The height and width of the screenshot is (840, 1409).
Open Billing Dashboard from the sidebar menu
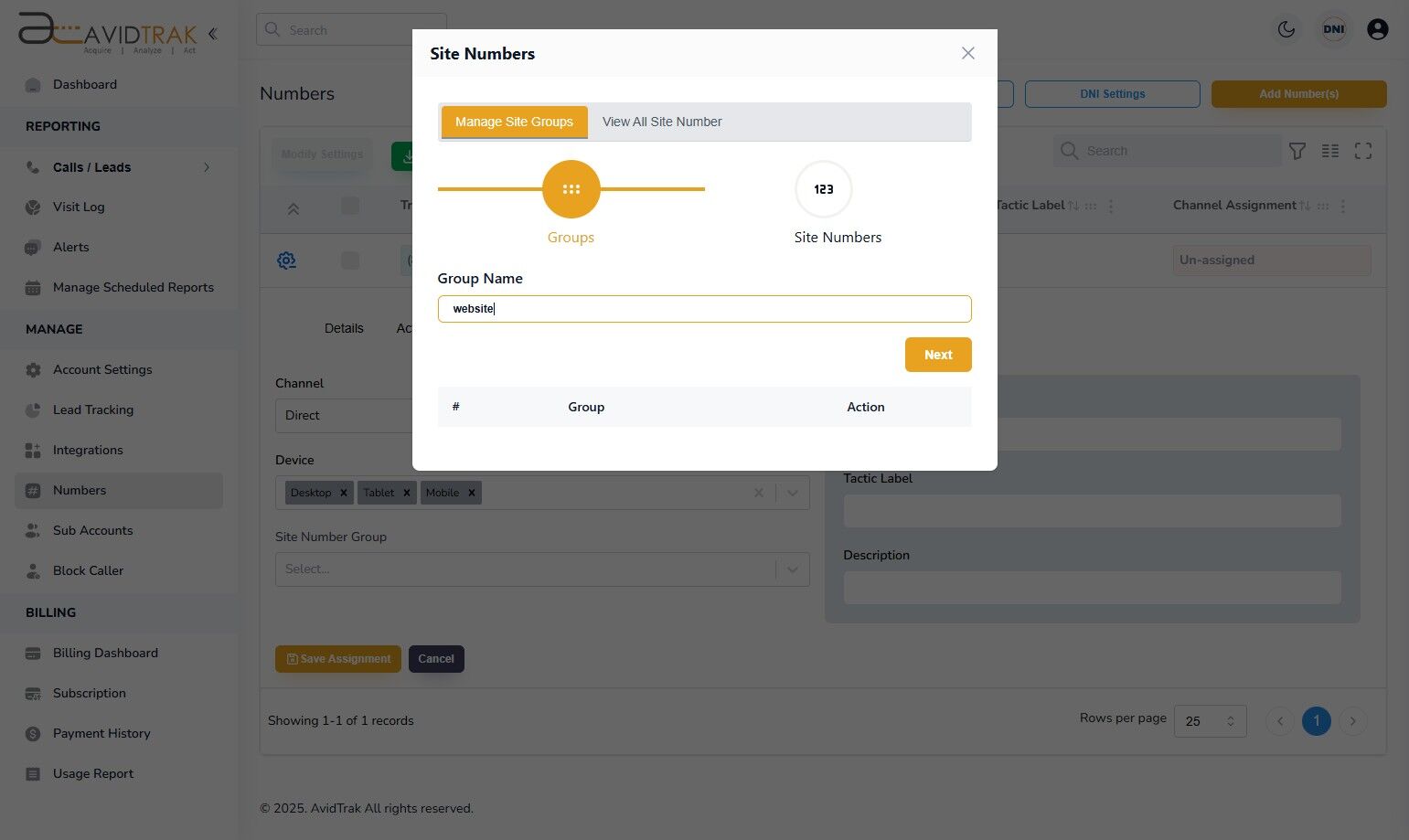[105, 653]
